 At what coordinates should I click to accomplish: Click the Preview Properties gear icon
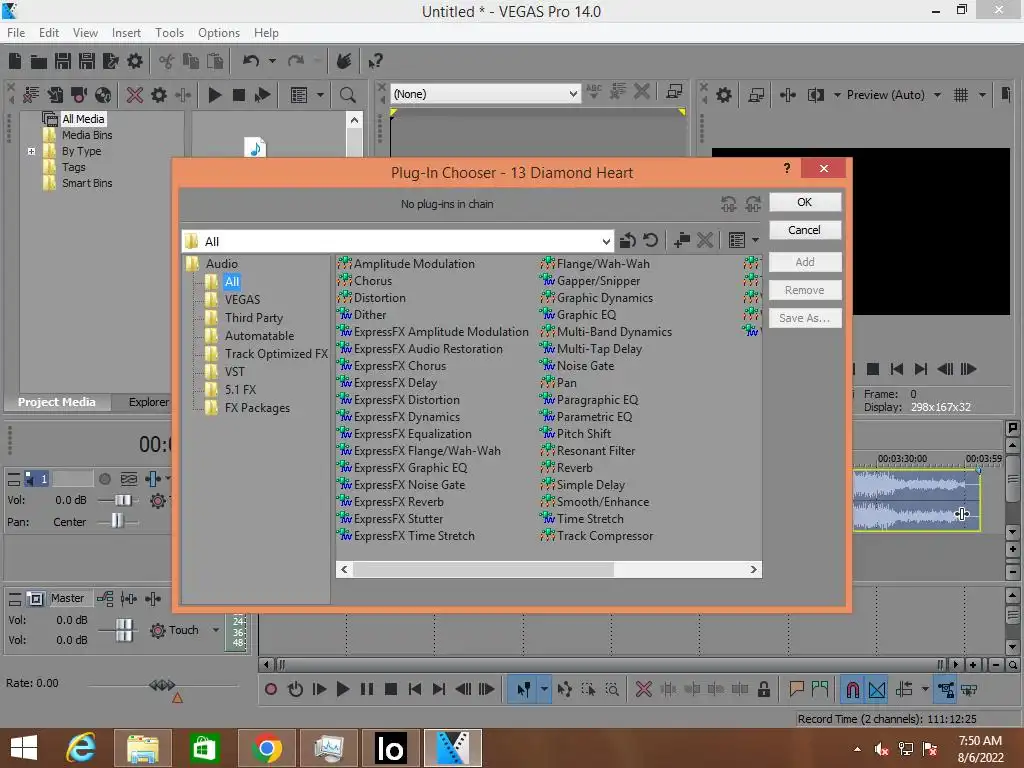(724, 95)
